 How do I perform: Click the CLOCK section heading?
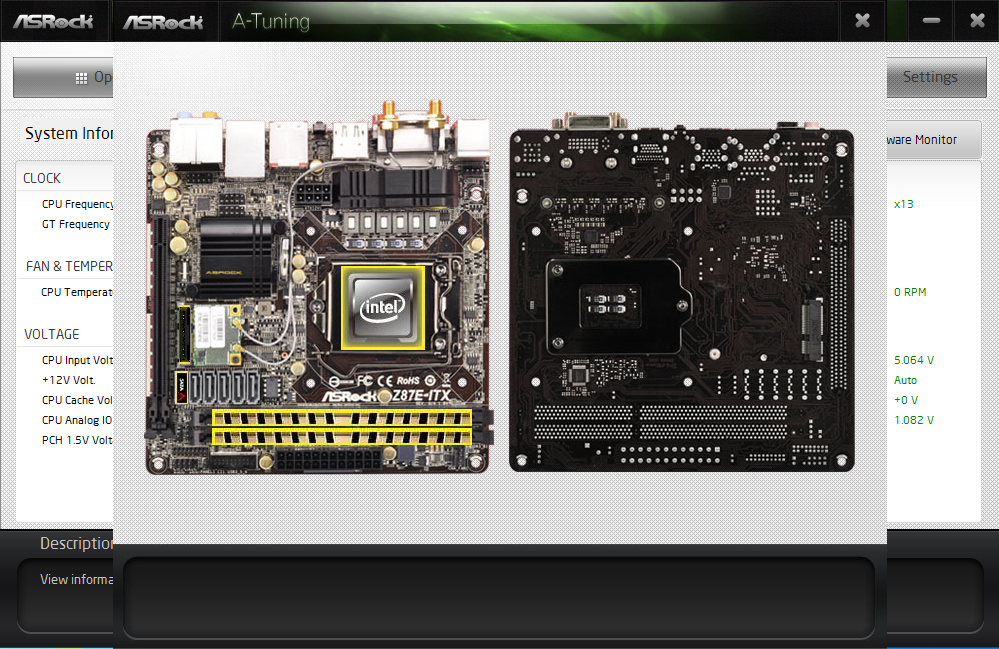pos(42,178)
